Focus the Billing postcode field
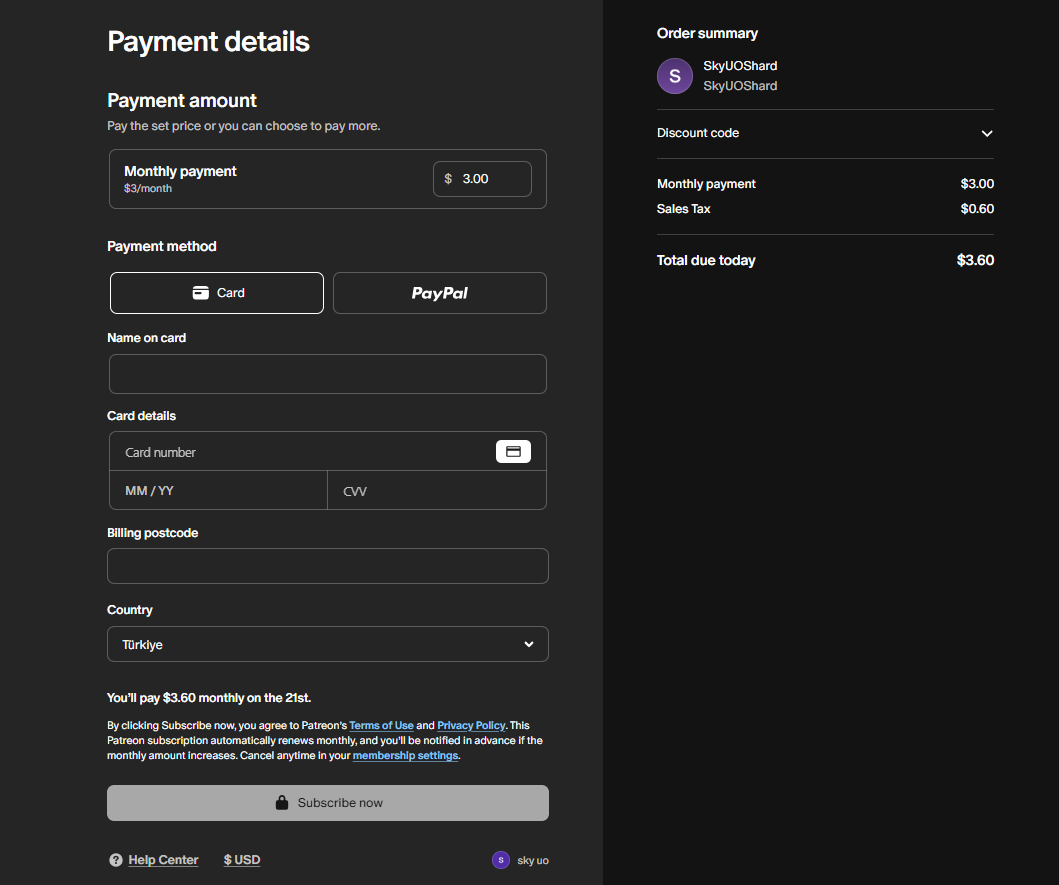Viewport: 1059px width, 885px height. coord(327,566)
